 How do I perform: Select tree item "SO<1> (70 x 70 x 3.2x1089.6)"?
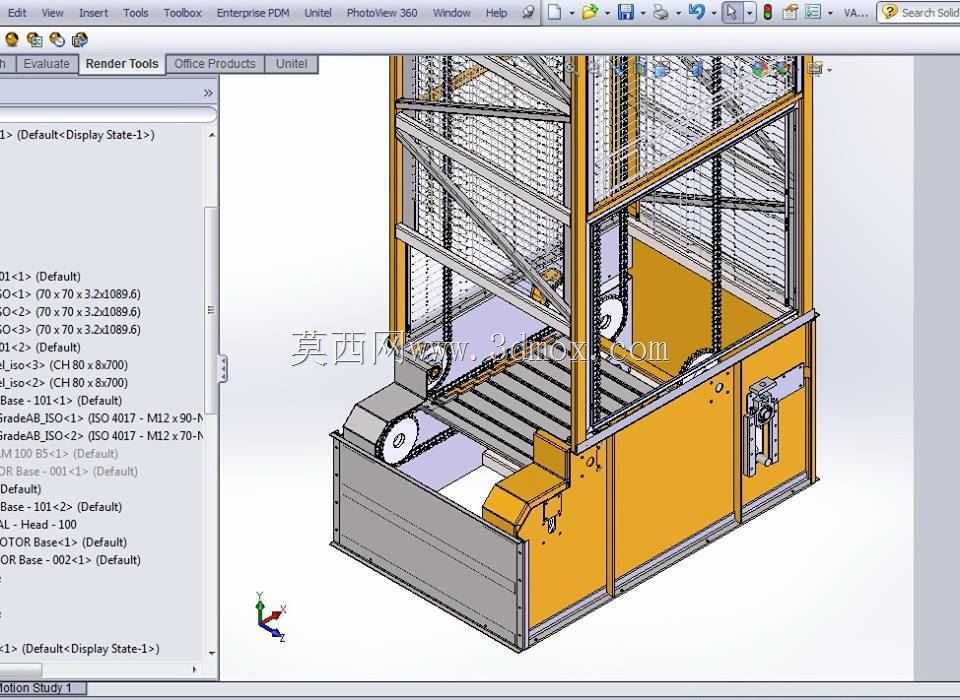70,294
